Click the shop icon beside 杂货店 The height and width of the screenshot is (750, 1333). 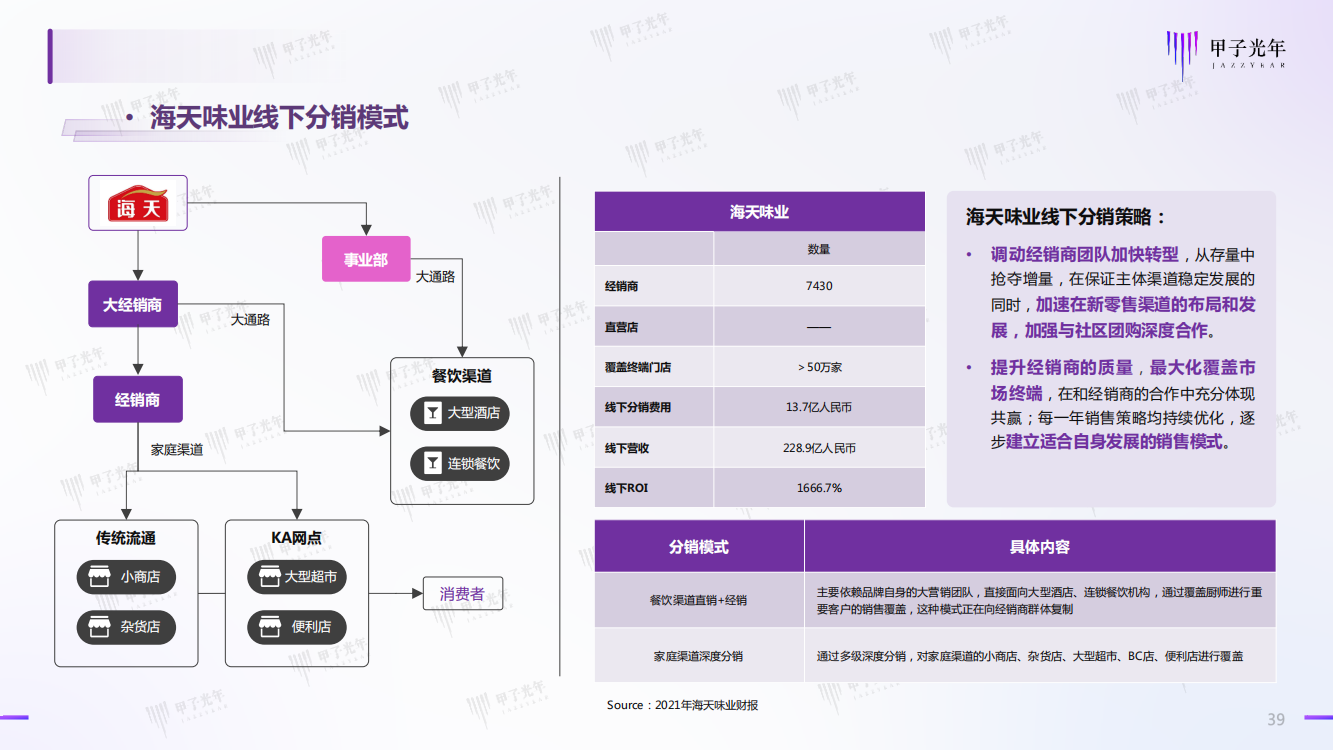pos(98,627)
